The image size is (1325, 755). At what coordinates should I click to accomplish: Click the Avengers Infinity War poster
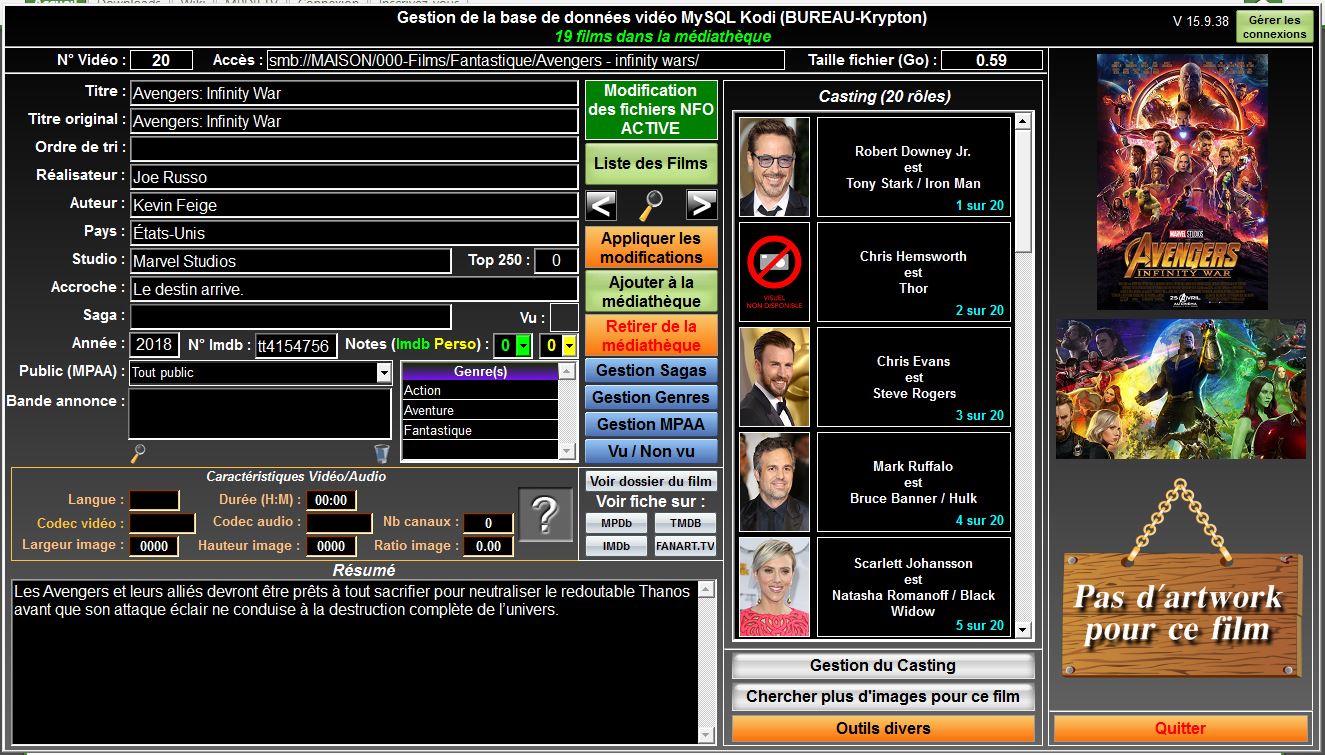(x=1182, y=181)
